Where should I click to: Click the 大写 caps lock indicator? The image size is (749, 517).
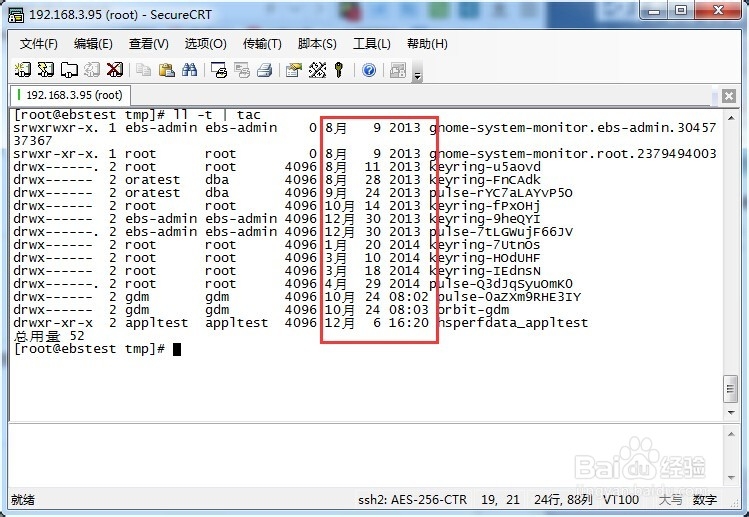[670, 500]
